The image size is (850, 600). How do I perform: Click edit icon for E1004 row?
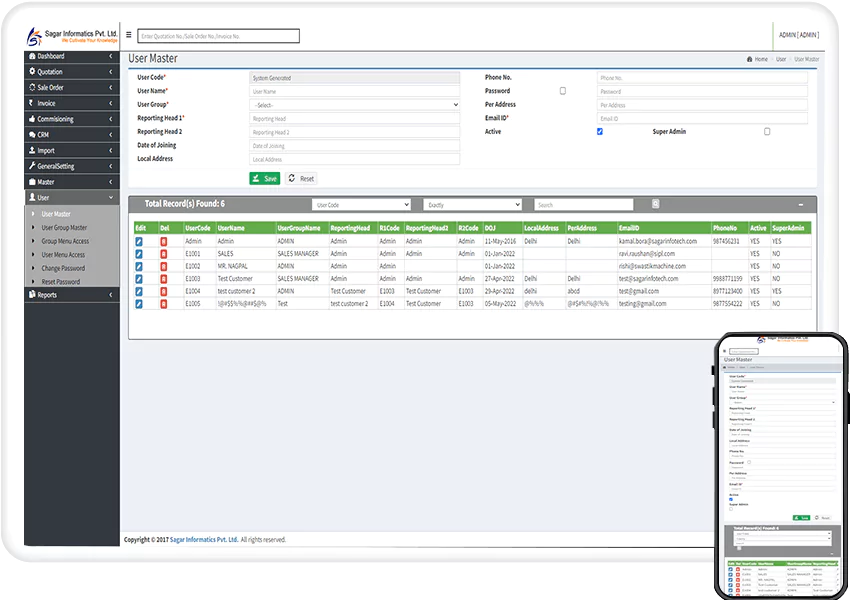[139, 291]
